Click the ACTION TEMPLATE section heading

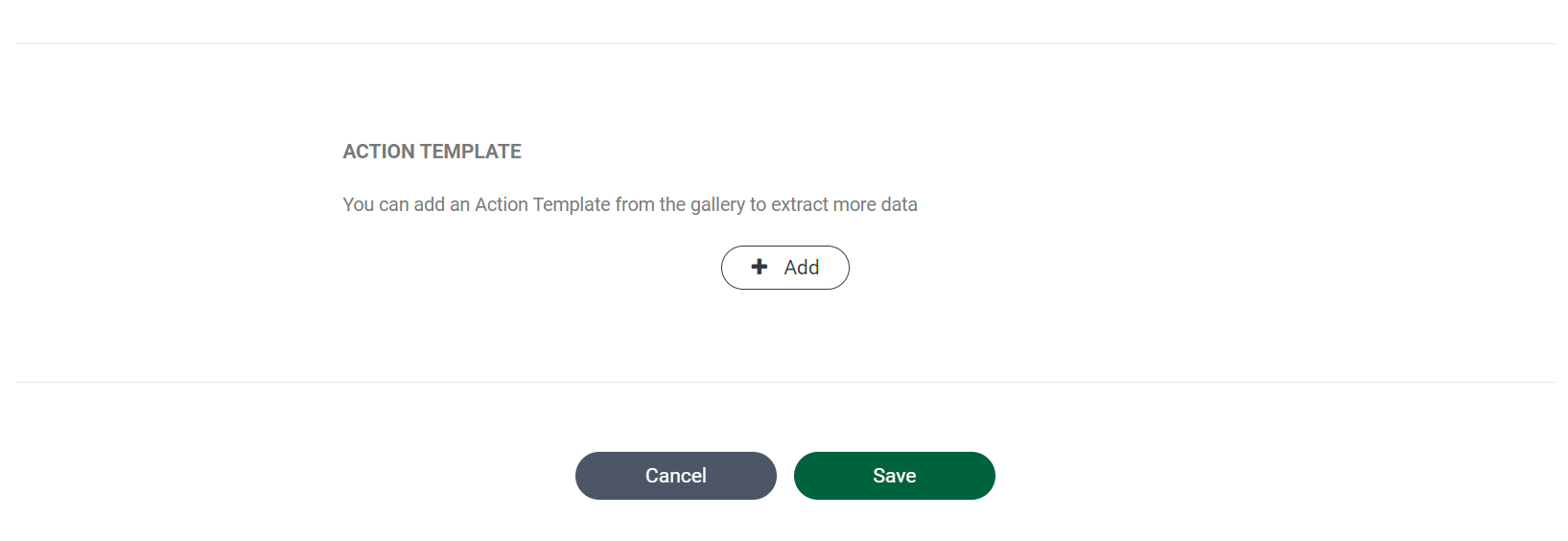[432, 152]
